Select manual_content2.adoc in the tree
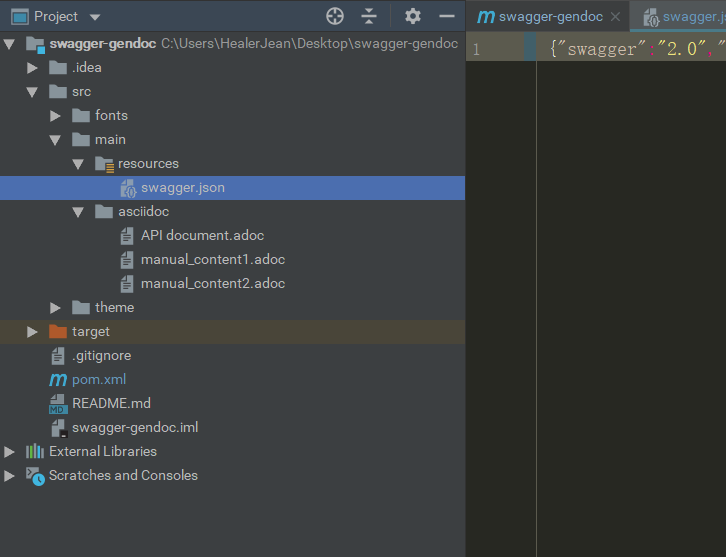 coord(212,284)
